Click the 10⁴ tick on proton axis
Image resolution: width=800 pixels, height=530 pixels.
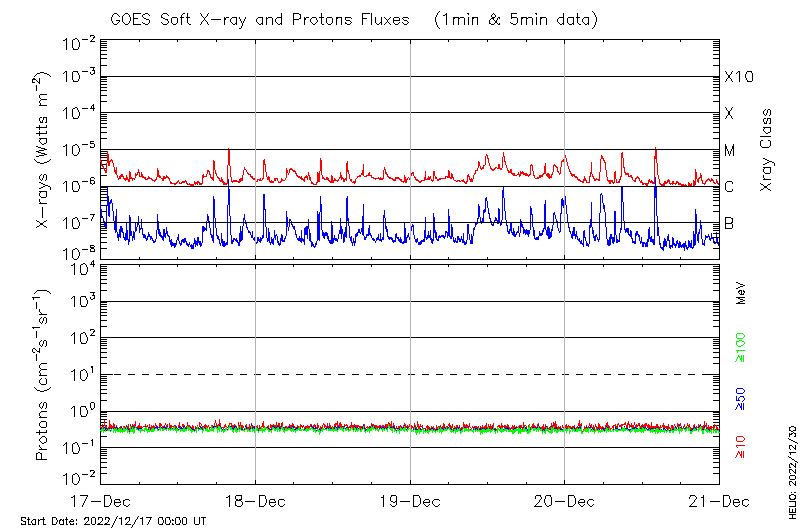pyautogui.click(x=81, y=267)
